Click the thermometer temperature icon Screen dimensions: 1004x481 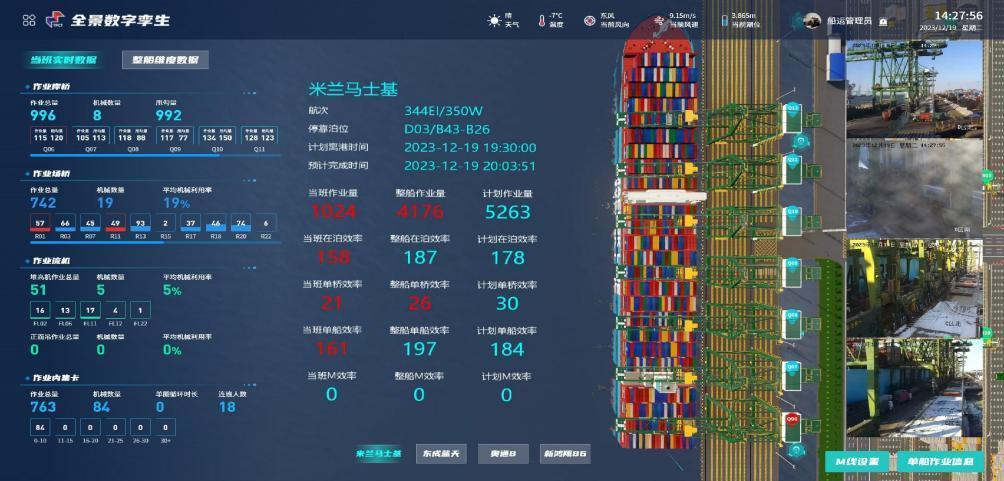click(x=541, y=20)
